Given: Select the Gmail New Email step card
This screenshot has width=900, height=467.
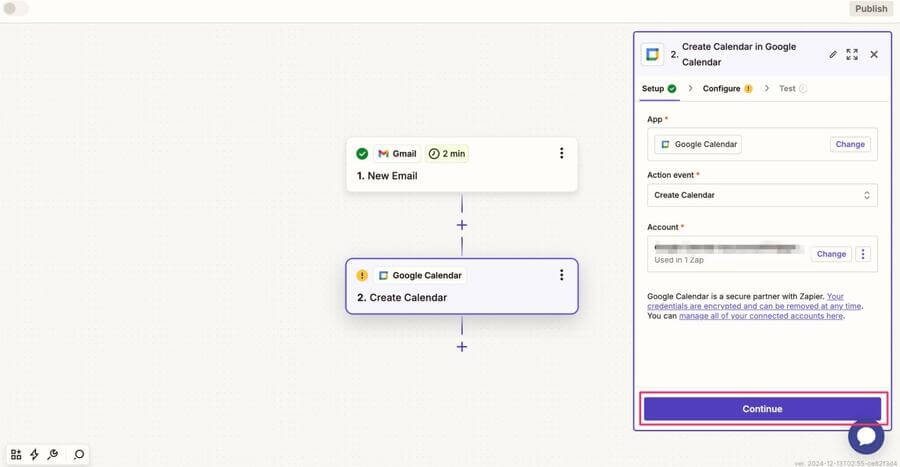Looking at the screenshot, I should [461, 165].
